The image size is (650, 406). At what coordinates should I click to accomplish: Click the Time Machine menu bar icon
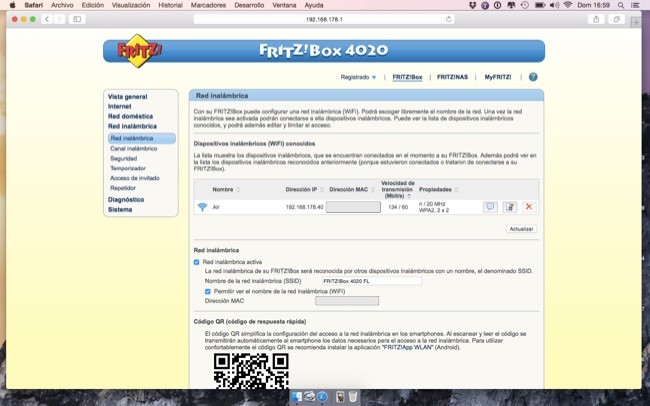(x=525, y=5)
